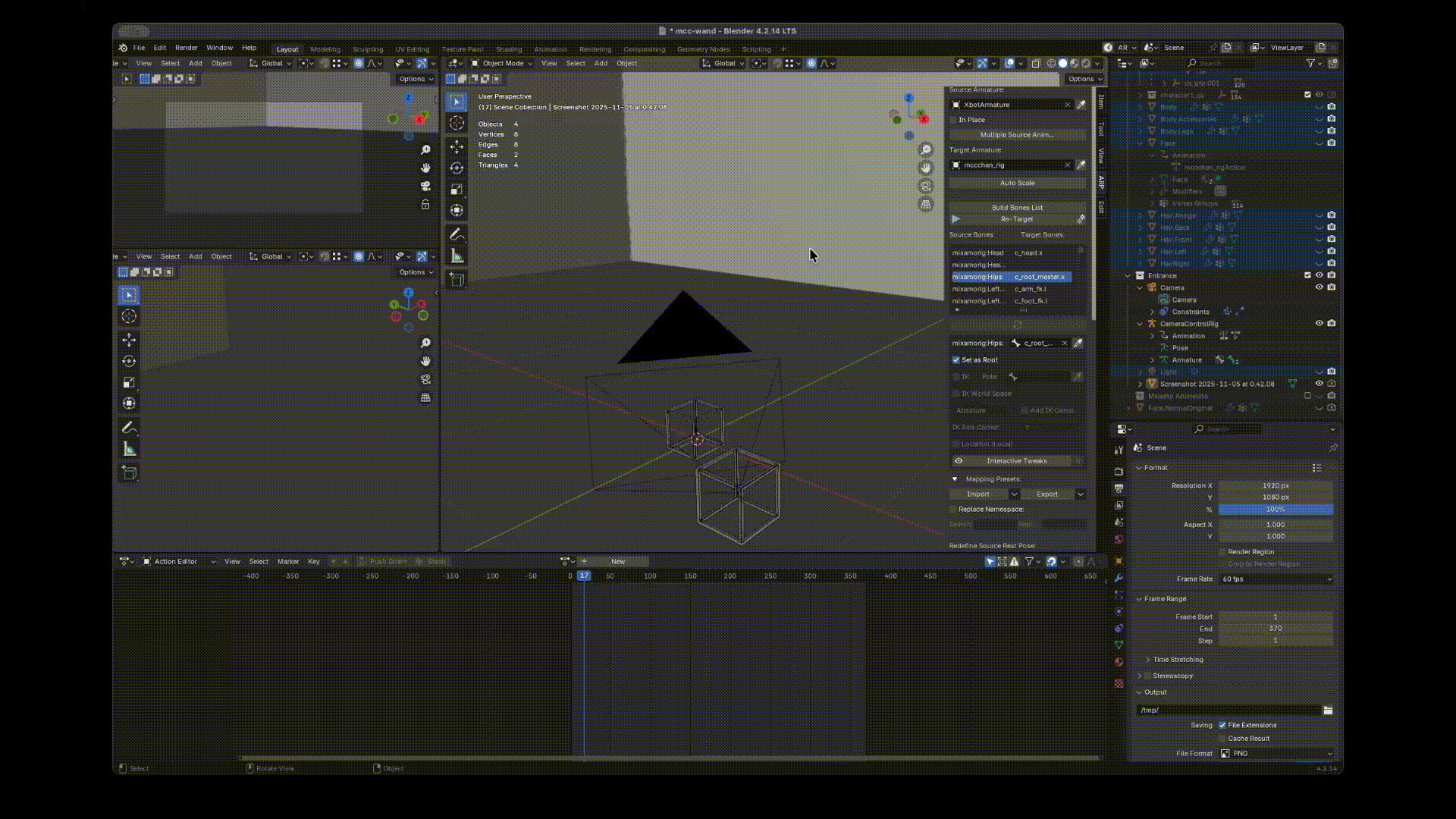Screen dimensions: 1456x819
Task: Select the Add Cube tool in main viewport
Action: (457, 280)
